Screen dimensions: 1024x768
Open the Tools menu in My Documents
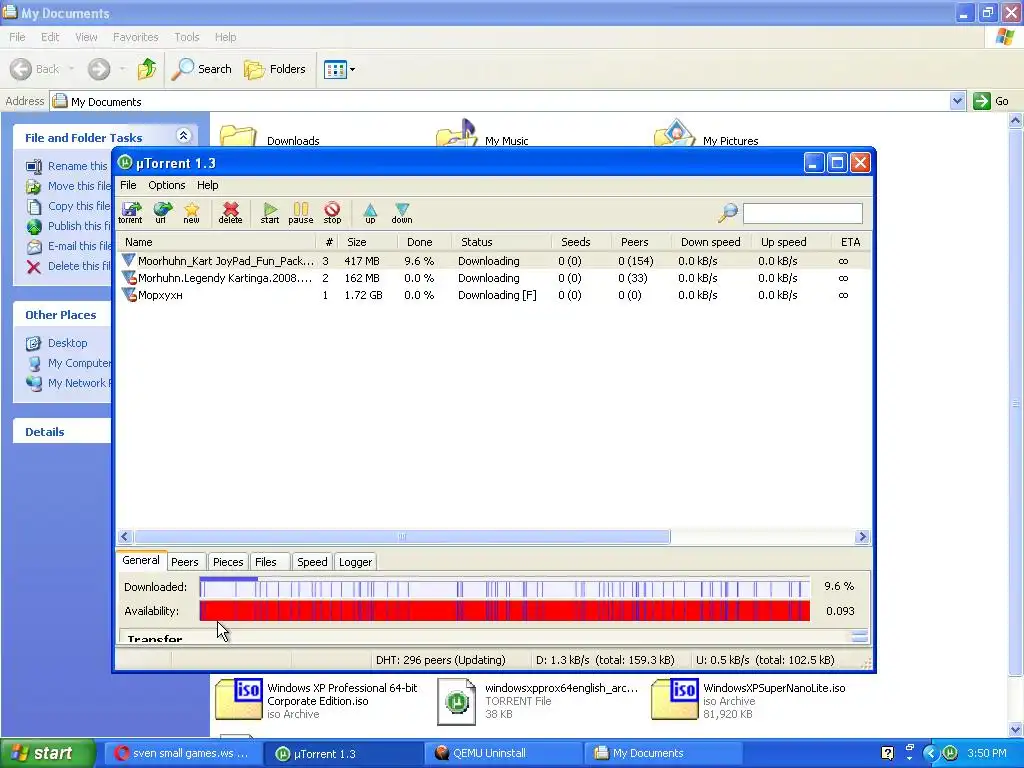pyautogui.click(x=187, y=37)
